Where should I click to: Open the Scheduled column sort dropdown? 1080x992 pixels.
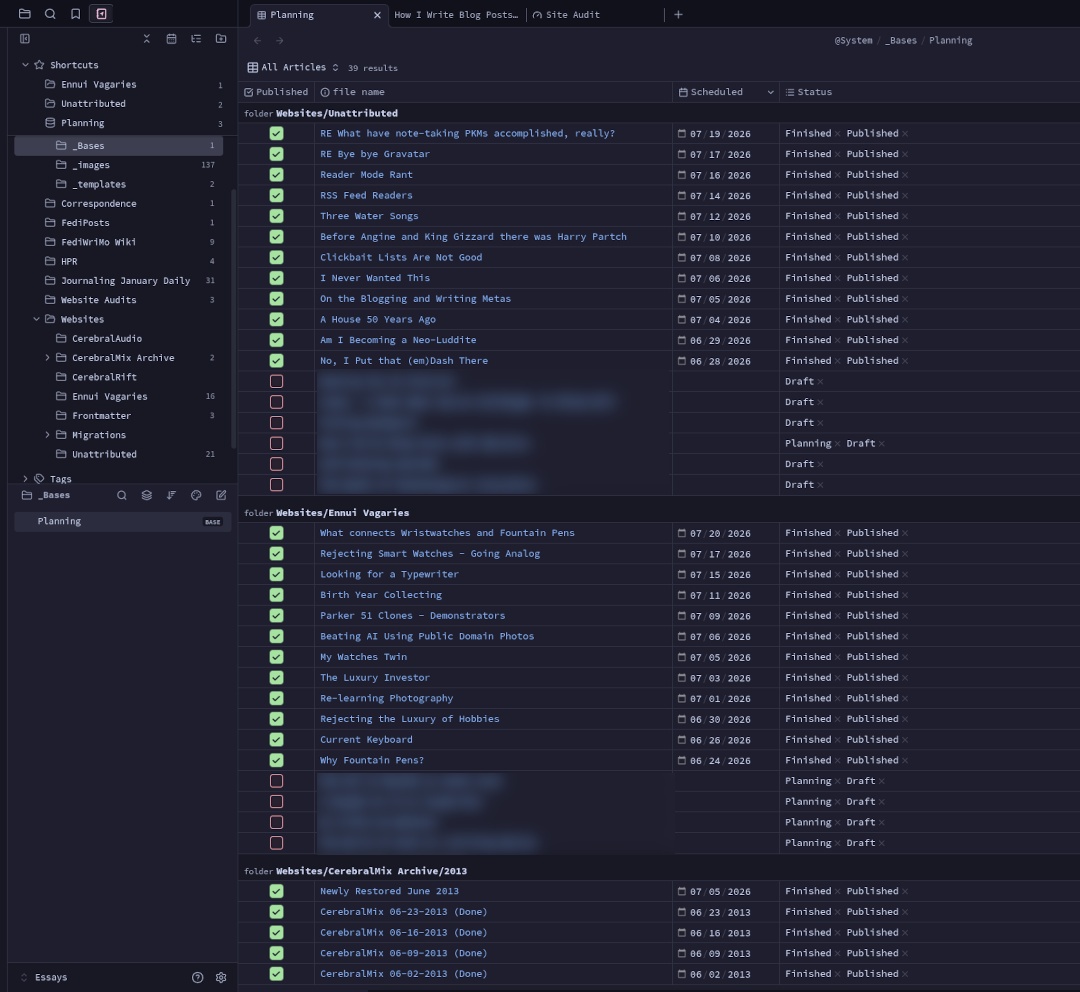click(770, 92)
